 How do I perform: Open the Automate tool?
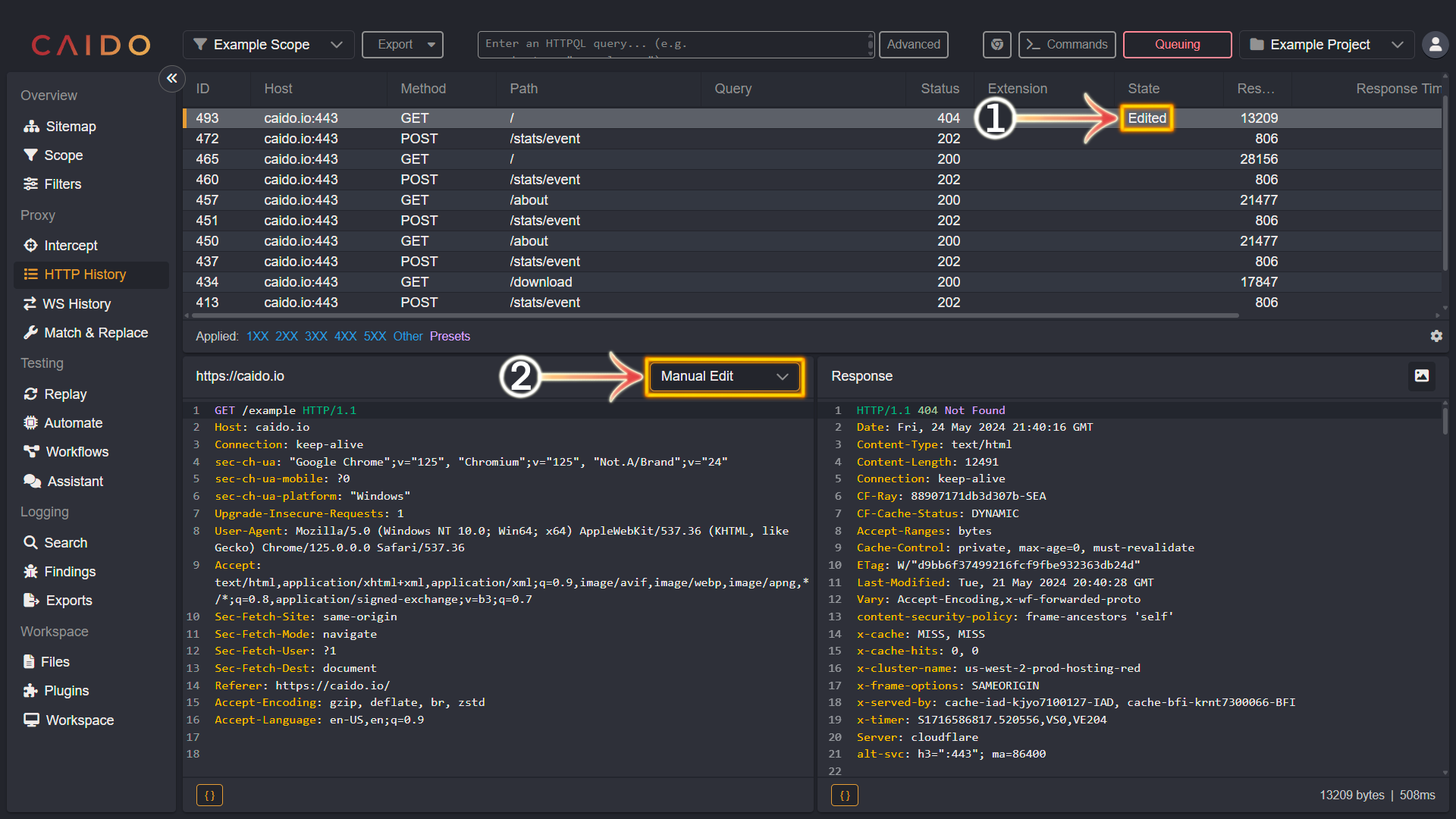(63, 423)
